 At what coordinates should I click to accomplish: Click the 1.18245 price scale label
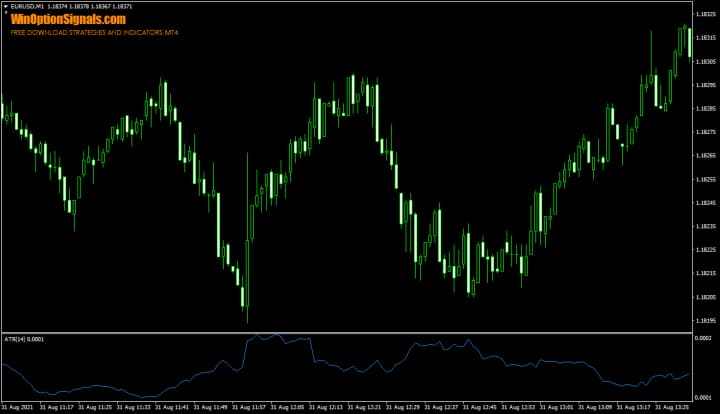tap(705, 203)
